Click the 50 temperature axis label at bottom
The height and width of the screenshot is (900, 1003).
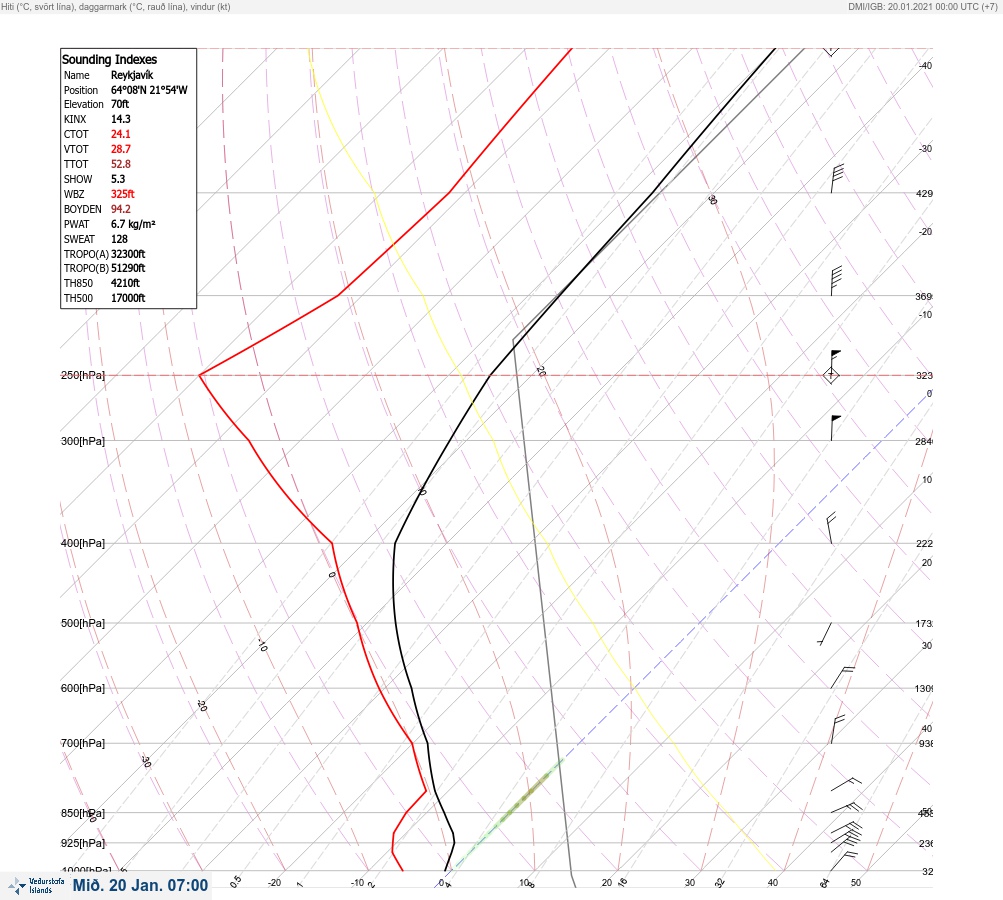point(856,883)
